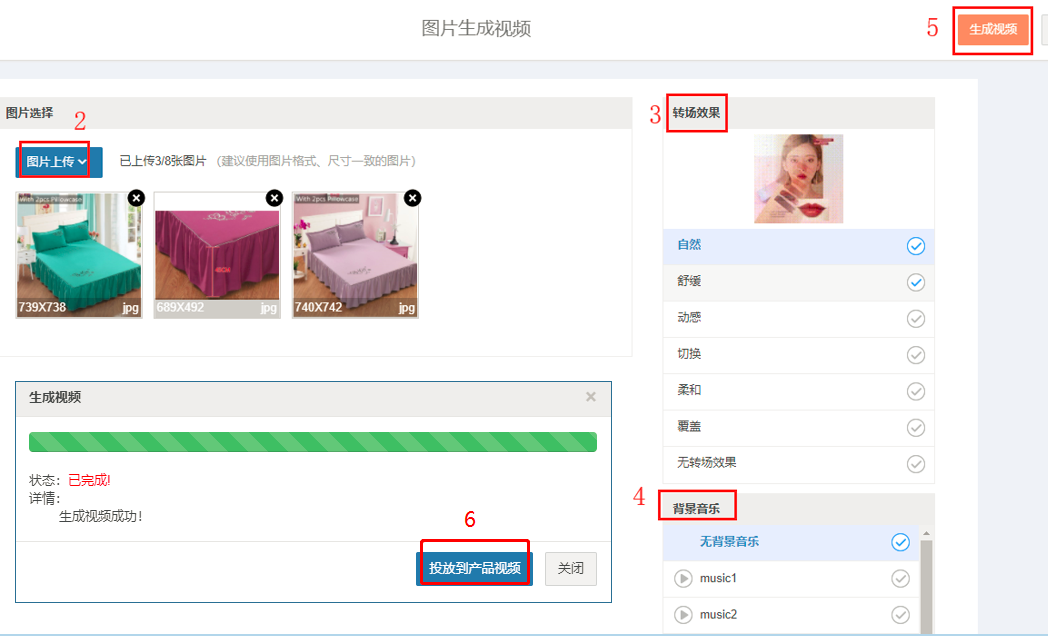Remove the magenta bed skirt image
This screenshot has width=1048, height=636.
274,198
